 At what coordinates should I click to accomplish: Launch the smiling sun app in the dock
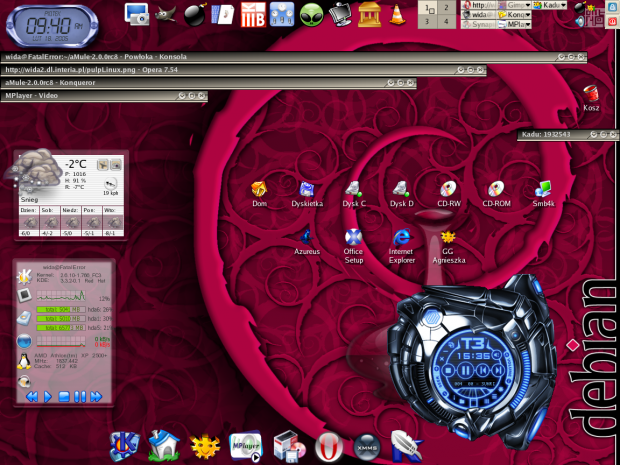pos(204,446)
